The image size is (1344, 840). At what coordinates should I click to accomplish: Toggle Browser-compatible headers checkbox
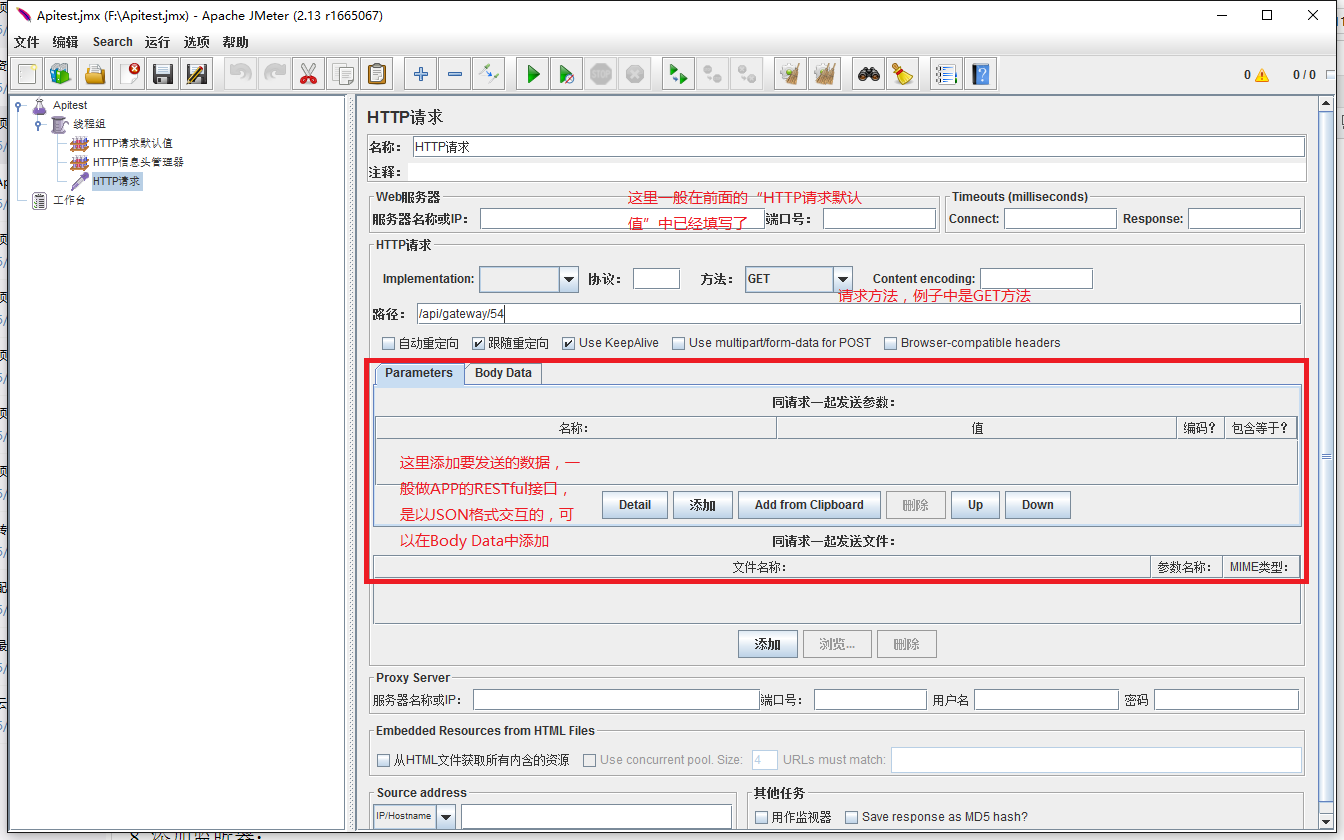click(x=891, y=343)
